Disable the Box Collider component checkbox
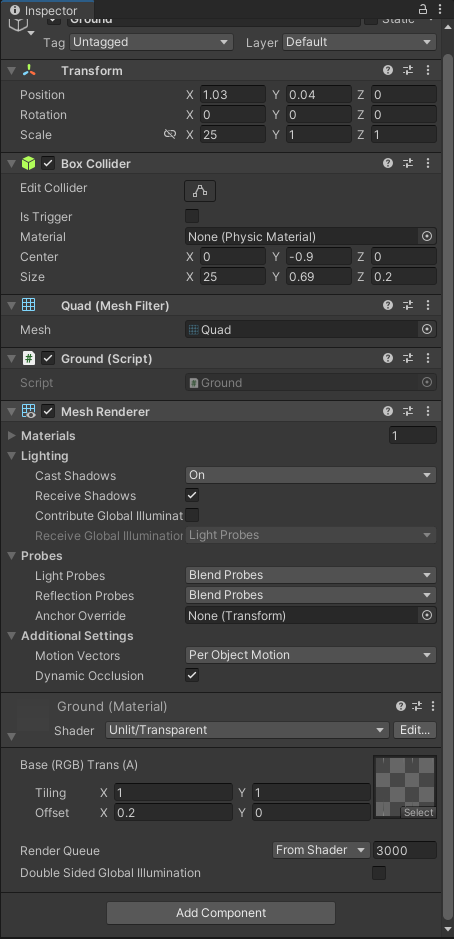The height and width of the screenshot is (939, 454). (47, 163)
